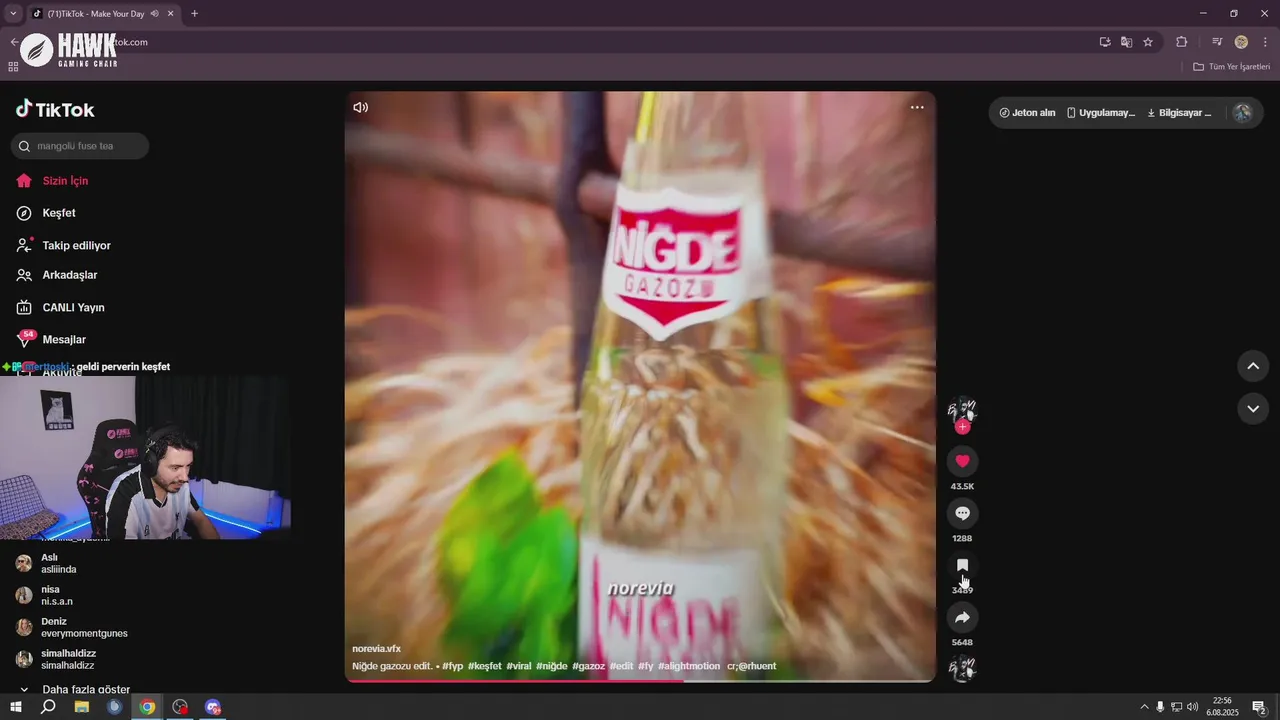
Task: Click Uygulamay... download app button
Action: [1101, 113]
